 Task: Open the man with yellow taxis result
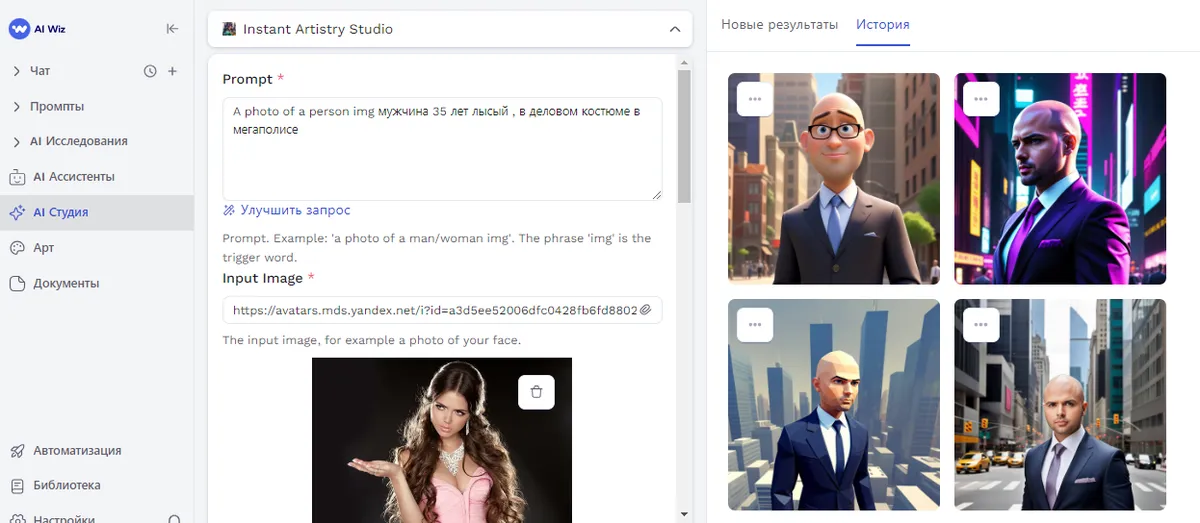(x=1060, y=405)
